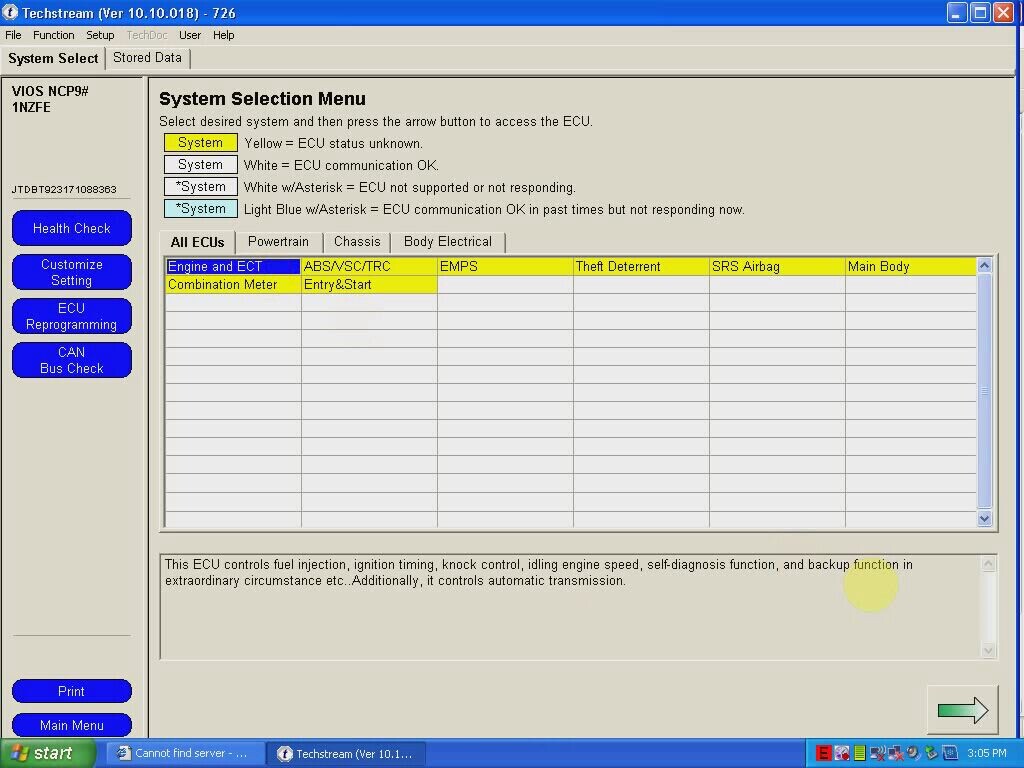Switch to the Body Electrical tab

pos(448,242)
